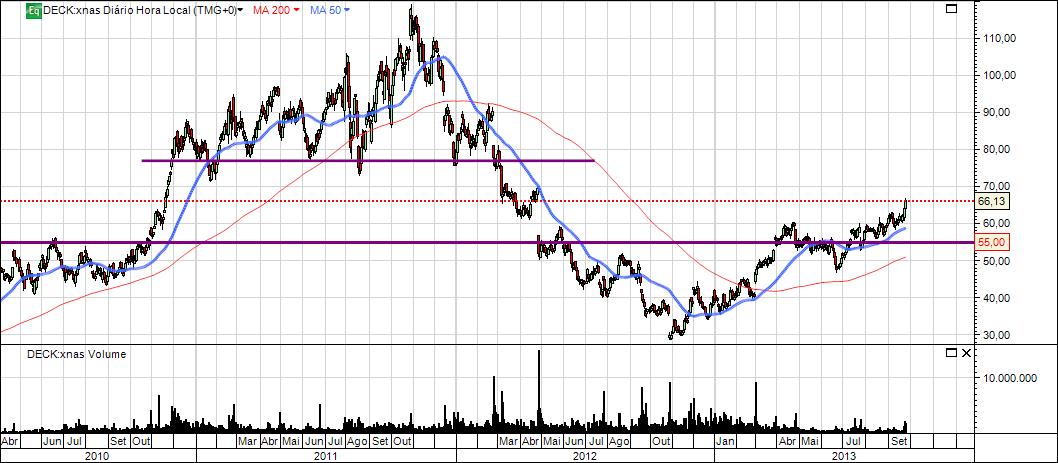Close the DECK:xnas Volume pane

pos(966,353)
